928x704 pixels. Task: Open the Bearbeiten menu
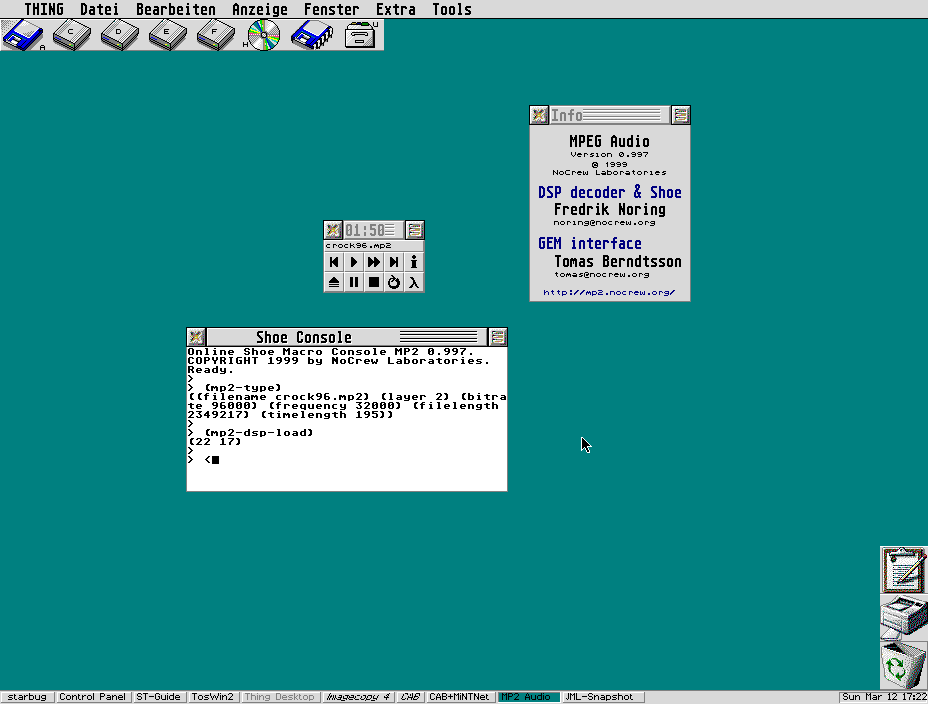click(x=176, y=9)
